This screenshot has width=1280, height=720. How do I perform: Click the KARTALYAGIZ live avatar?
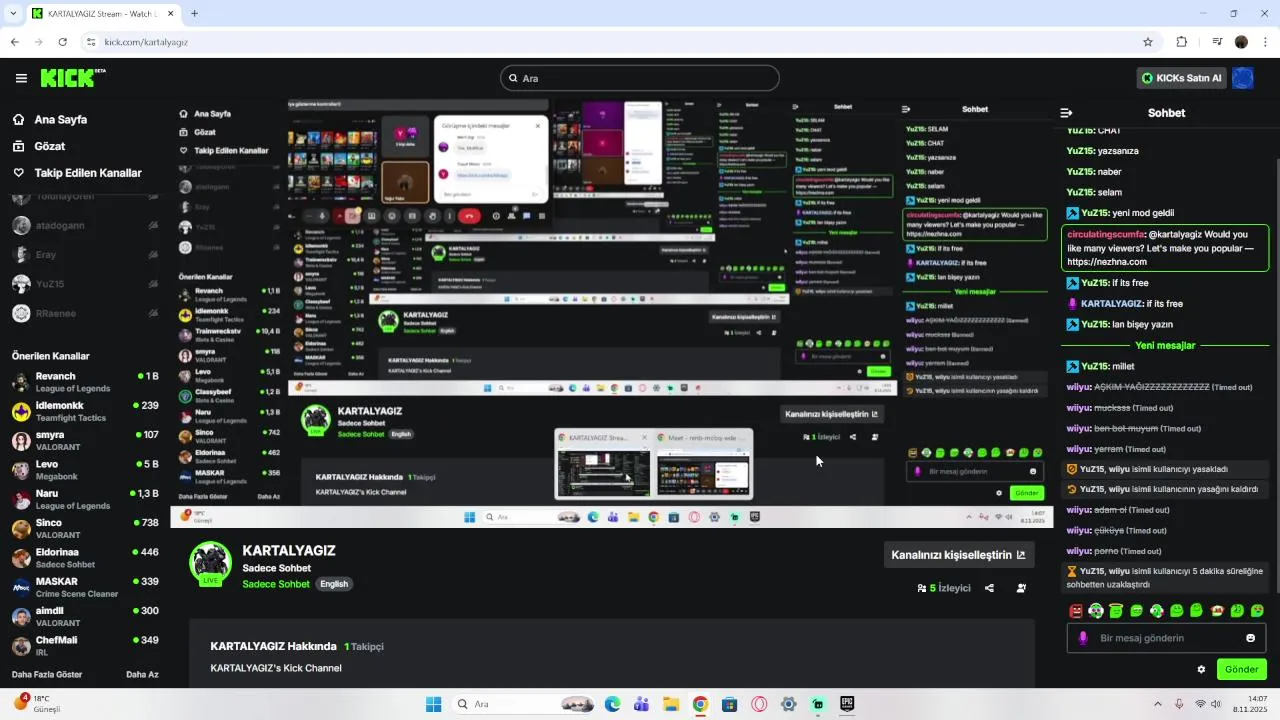point(211,563)
